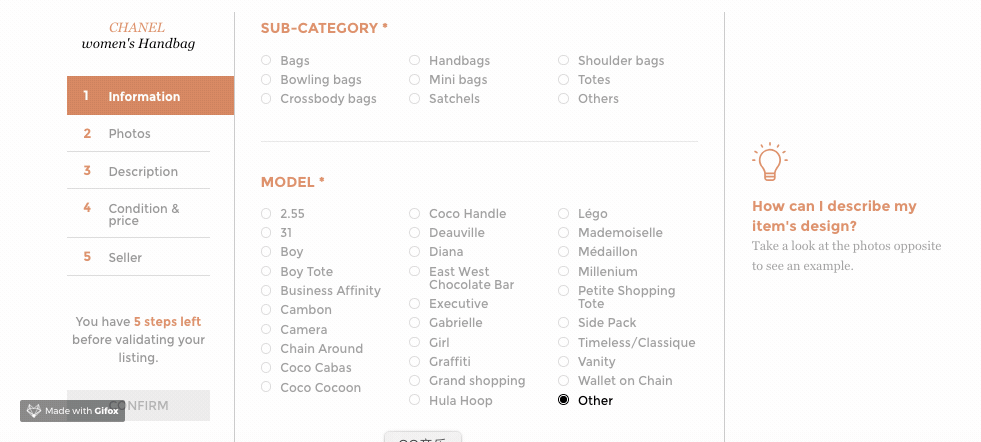
Task: Select the 2.55 model radio button
Action: click(x=266, y=213)
